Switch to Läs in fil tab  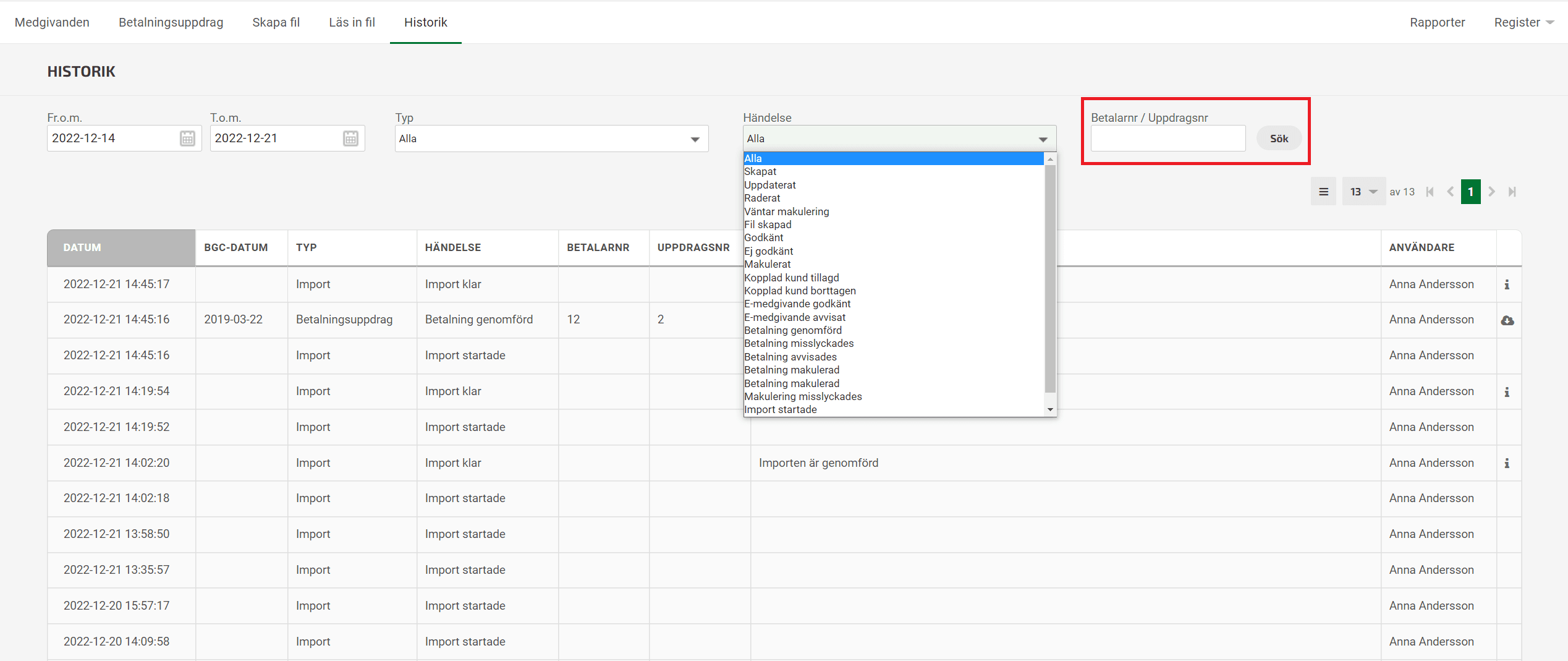[x=352, y=22]
